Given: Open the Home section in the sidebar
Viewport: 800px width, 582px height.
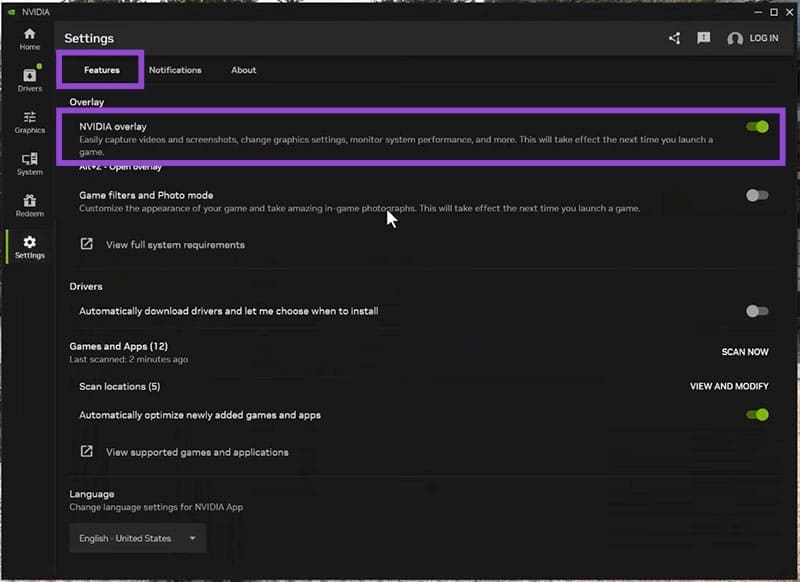Looking at the screenshot, I should click(x=29, y=40).
